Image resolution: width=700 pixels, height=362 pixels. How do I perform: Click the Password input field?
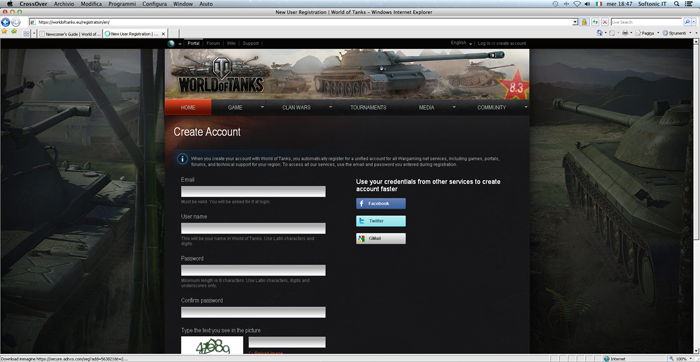click(253, 270)
